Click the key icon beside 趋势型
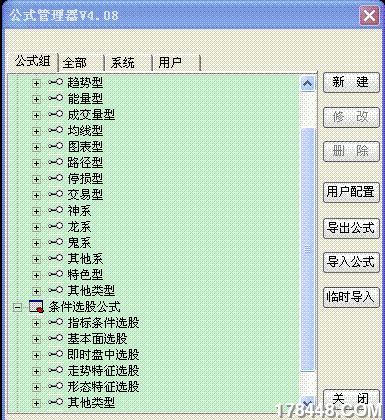The image size is (385, 420). point(55,82)
